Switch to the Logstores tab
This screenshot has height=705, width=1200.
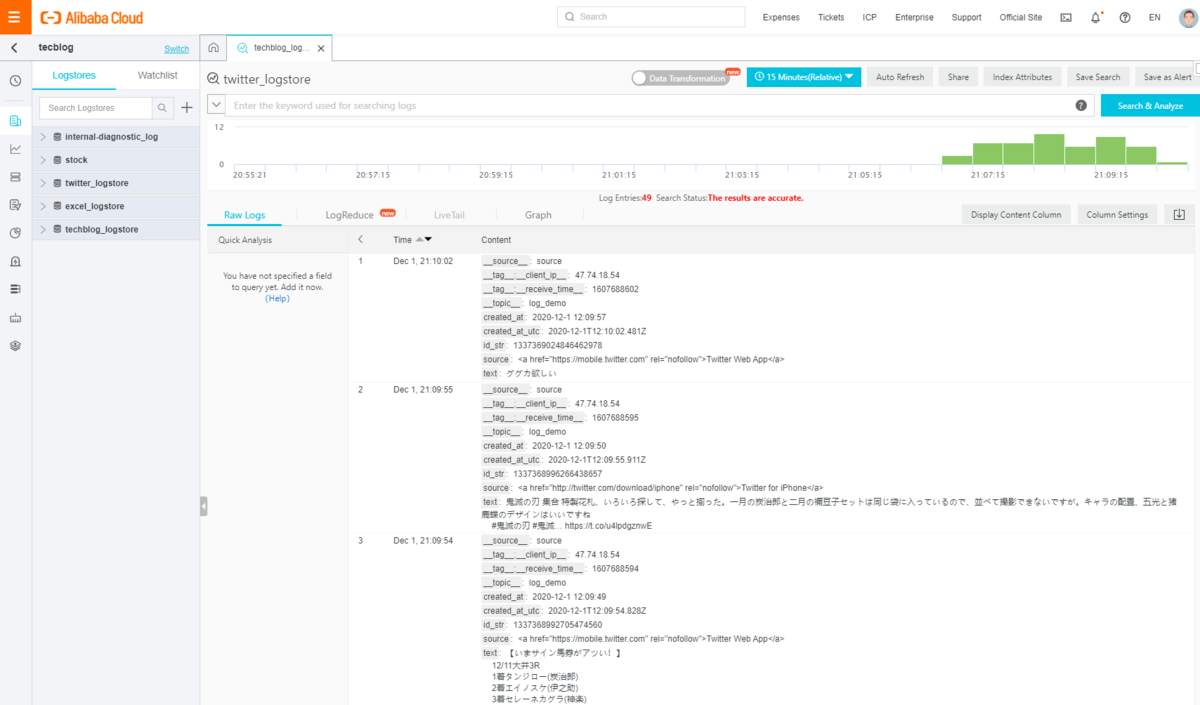(74, 75)
